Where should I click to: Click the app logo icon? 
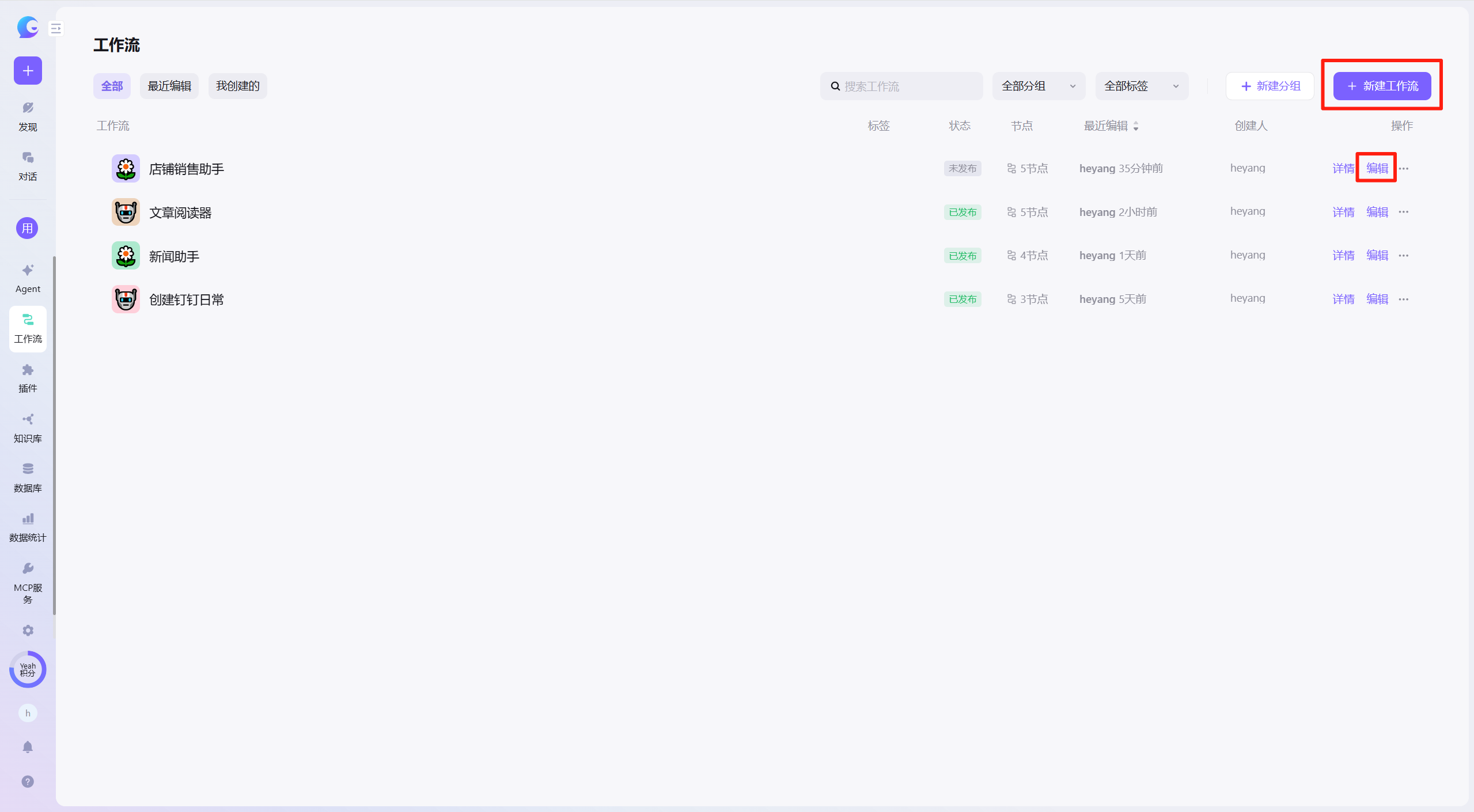[28, 27]
